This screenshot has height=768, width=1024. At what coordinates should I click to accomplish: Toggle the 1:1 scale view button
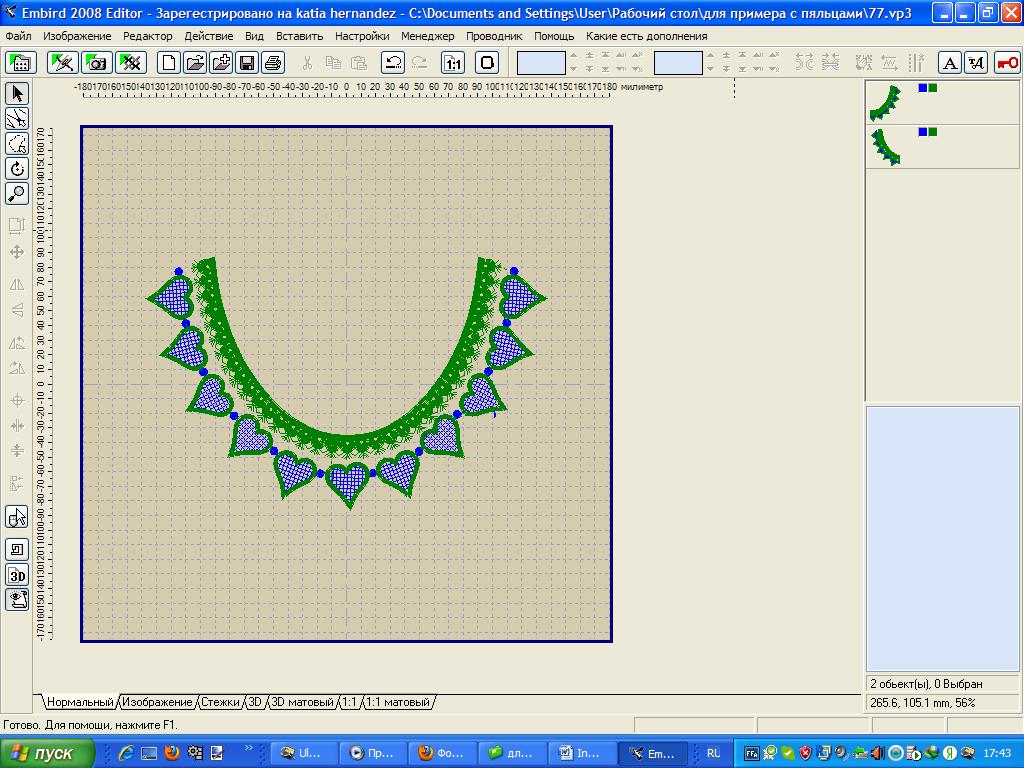tap(453, 63)
